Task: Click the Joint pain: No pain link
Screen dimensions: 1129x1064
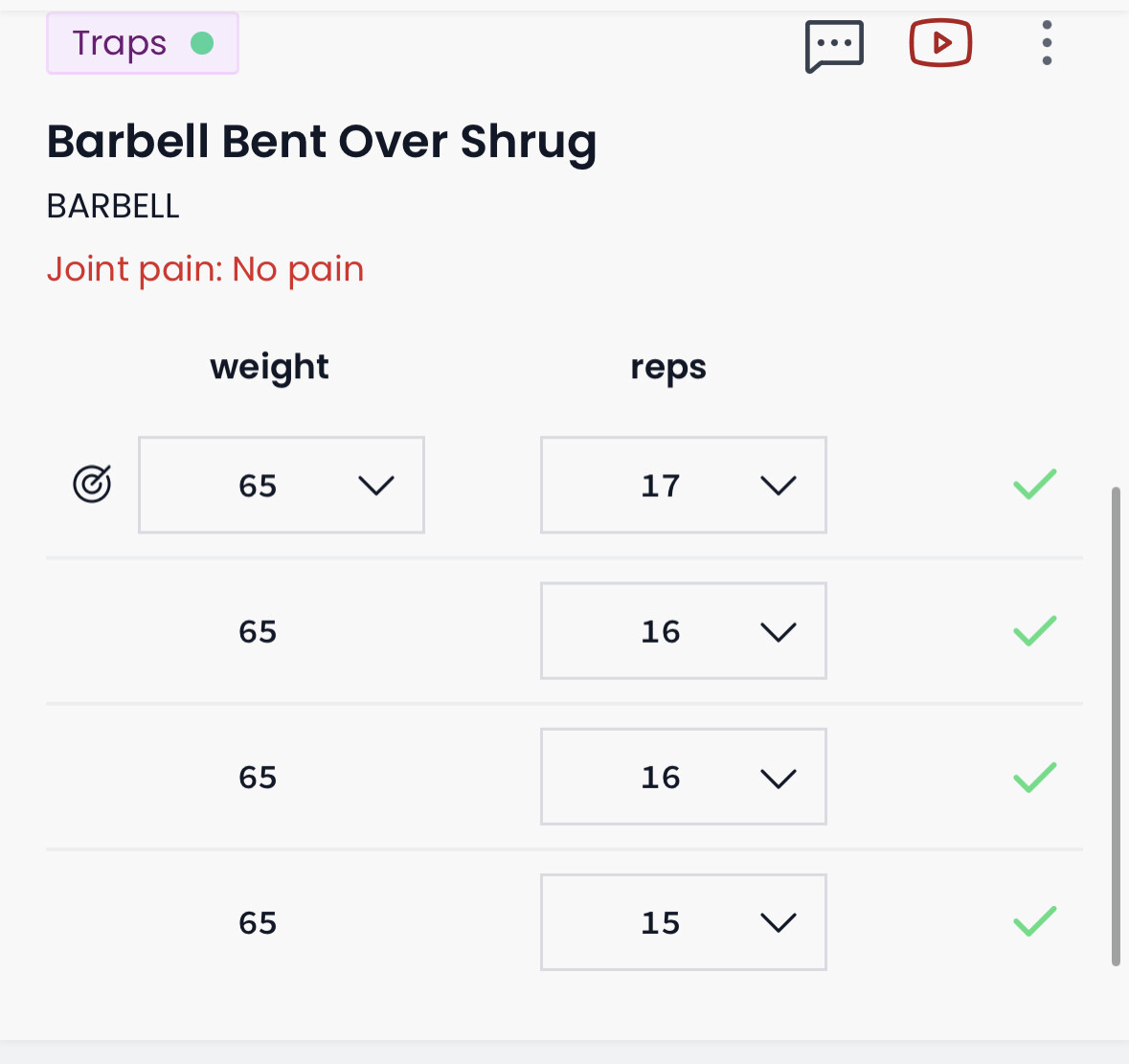Action: point(205,269)
